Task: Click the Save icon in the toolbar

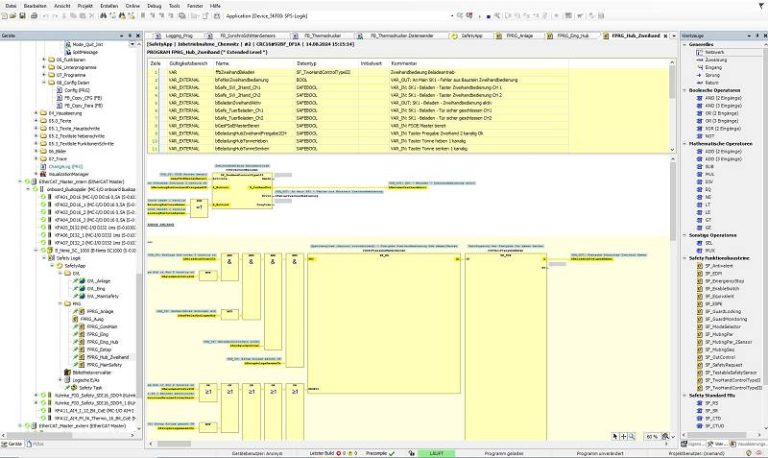Action: click(25, 18)
